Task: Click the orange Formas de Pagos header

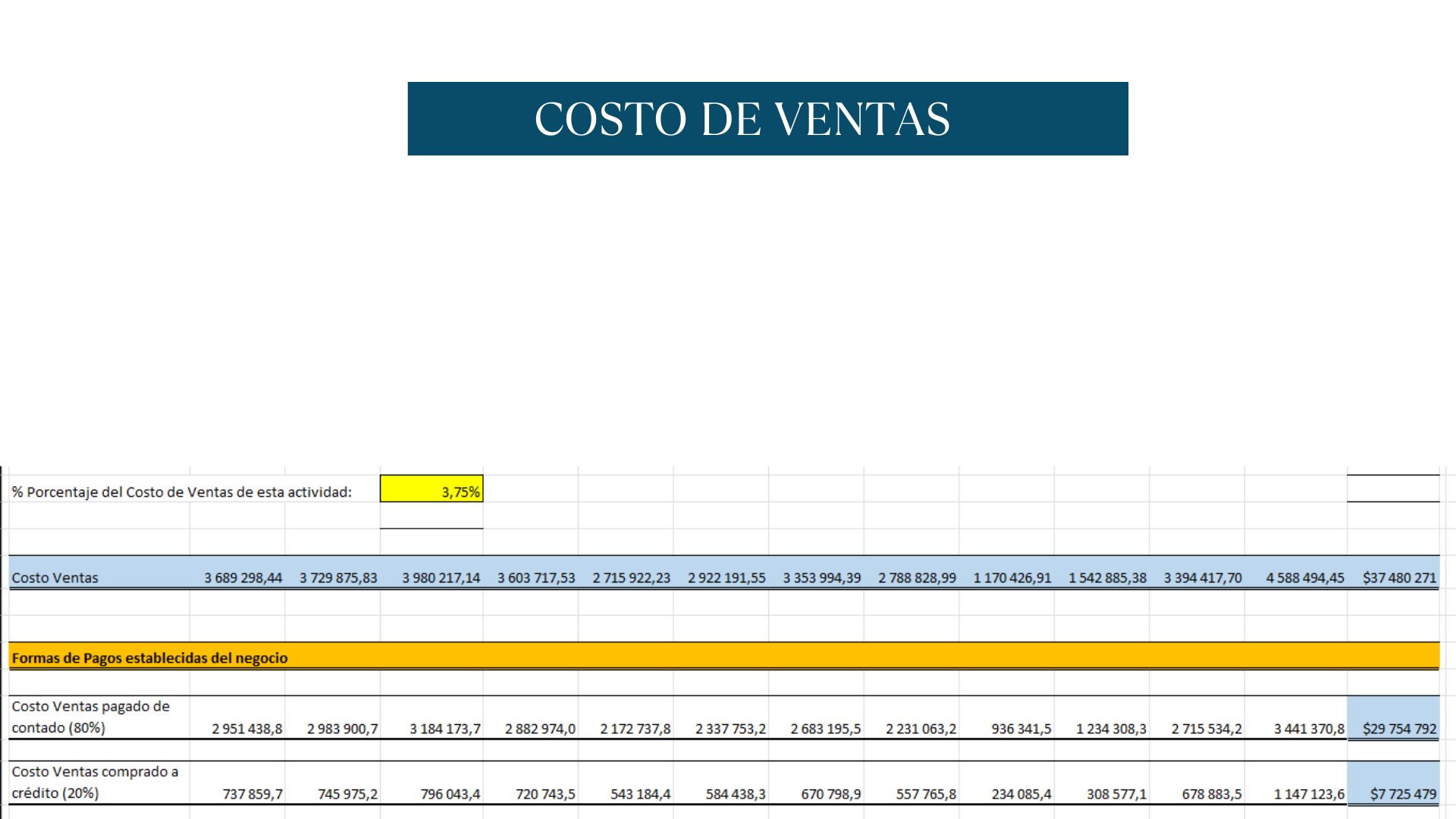Action: click(150, 657)
